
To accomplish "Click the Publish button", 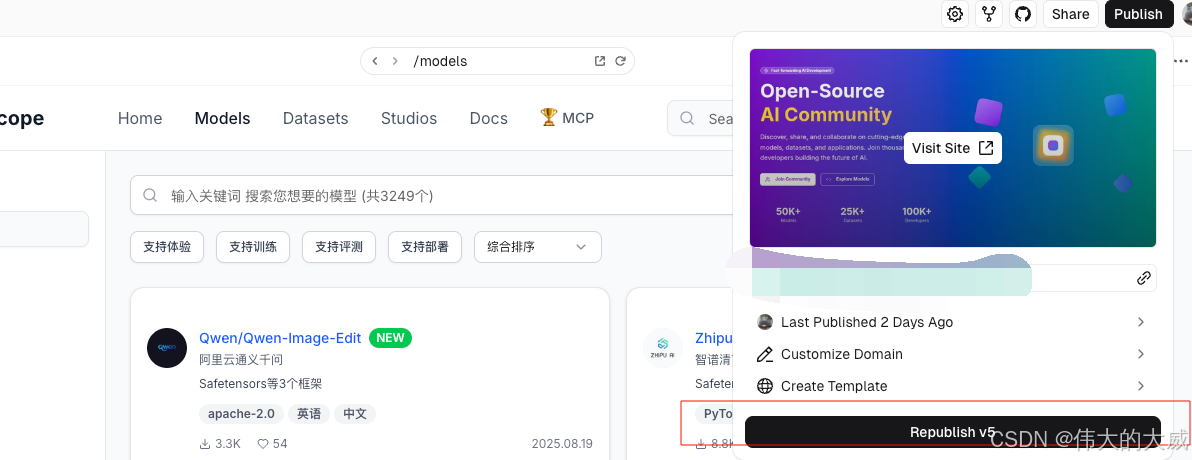I will pyautogui.click(x=1138, y=14).
